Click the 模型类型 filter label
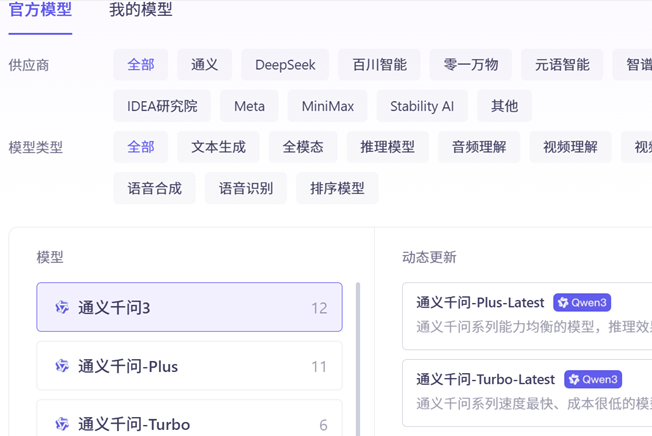The width and height of the screenshot is (652, 436). [x=36, y=147]
